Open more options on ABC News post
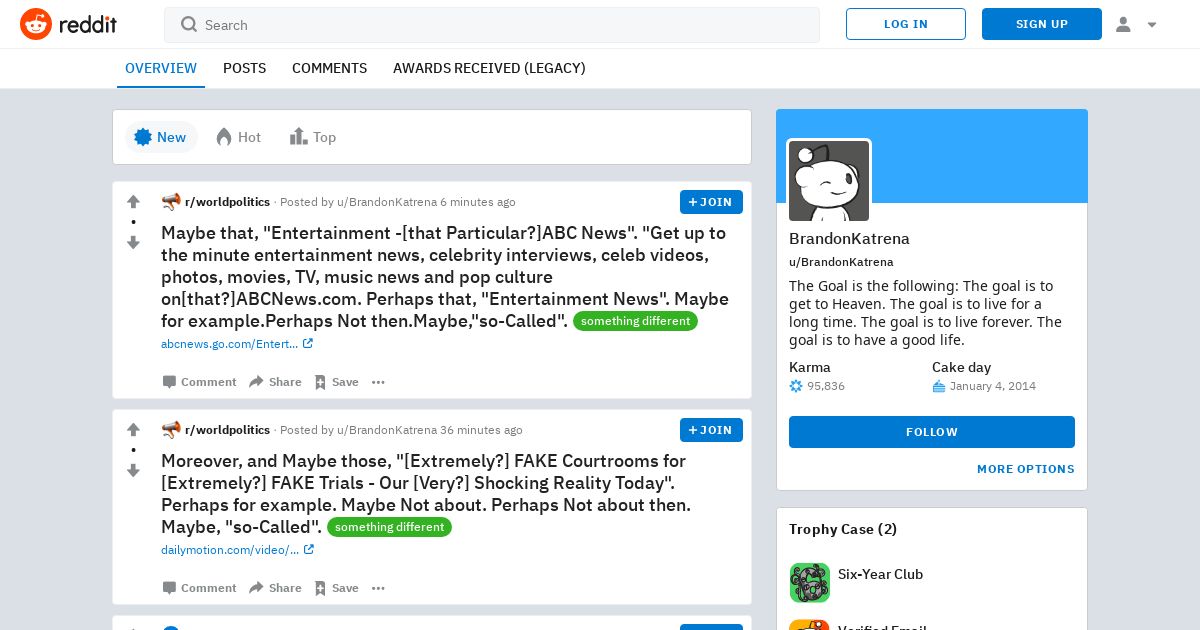Screen dimensions: 1200x630 click(378, 382)
